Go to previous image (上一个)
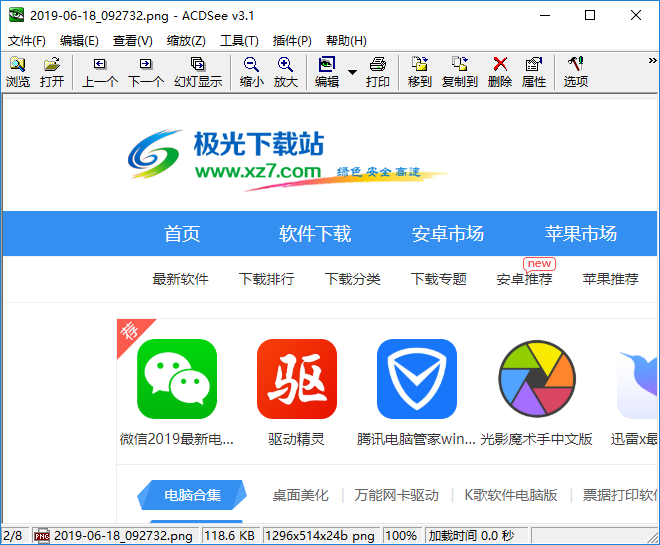Screen dimensions: 660x545 tap(100, 72)
